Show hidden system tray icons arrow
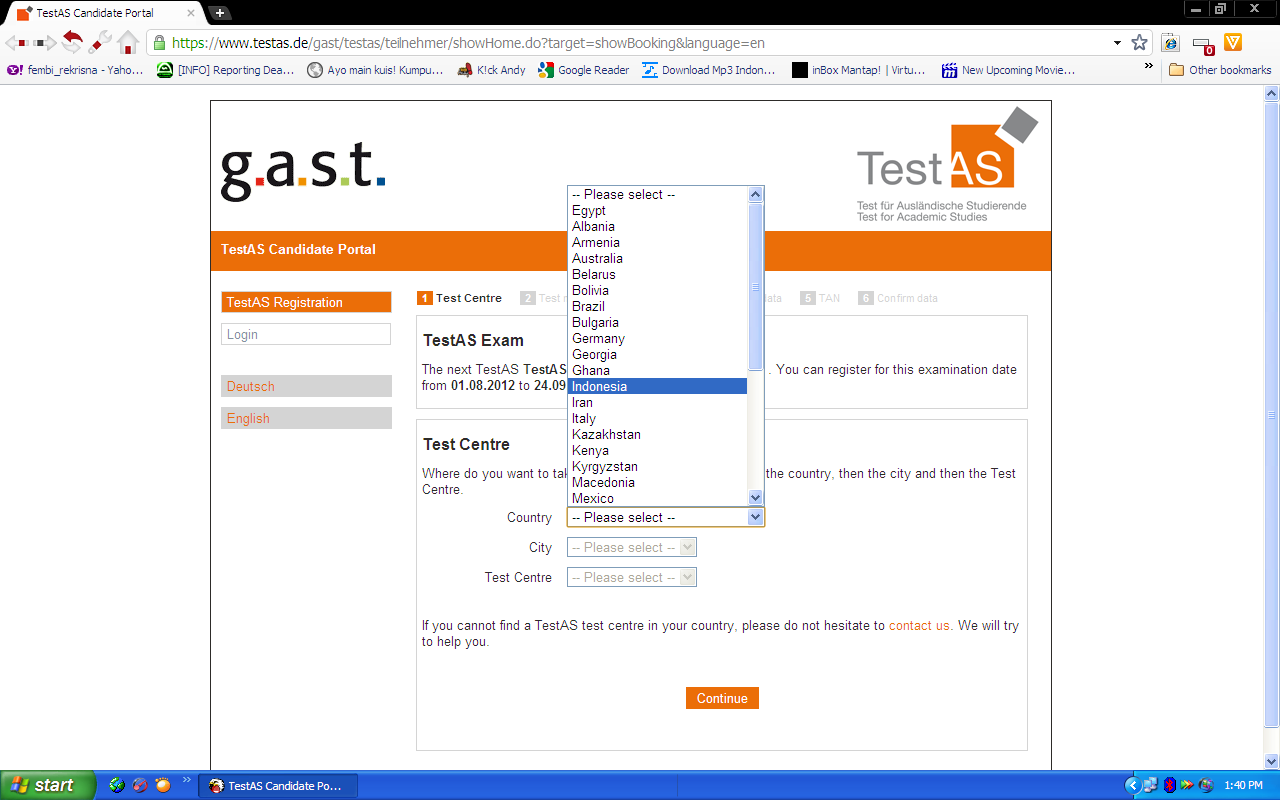This screenshot has width=1280, height=800. click(1132, 786)
